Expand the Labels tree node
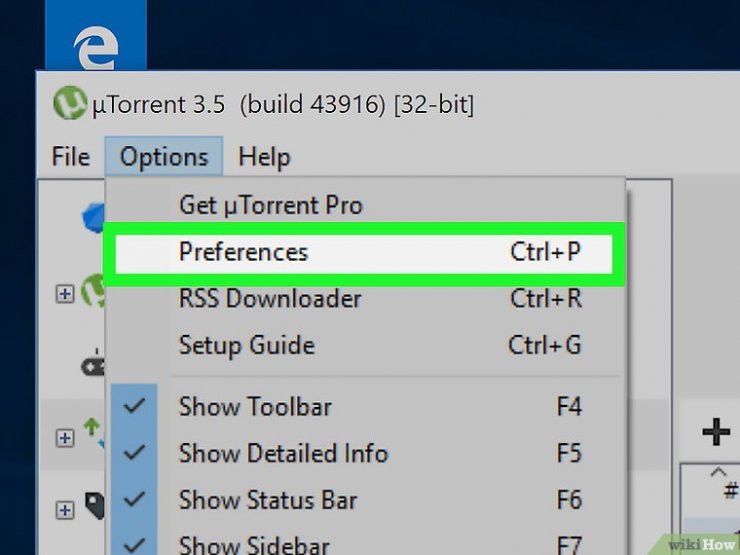740x555 pixels. coord(65,510)
